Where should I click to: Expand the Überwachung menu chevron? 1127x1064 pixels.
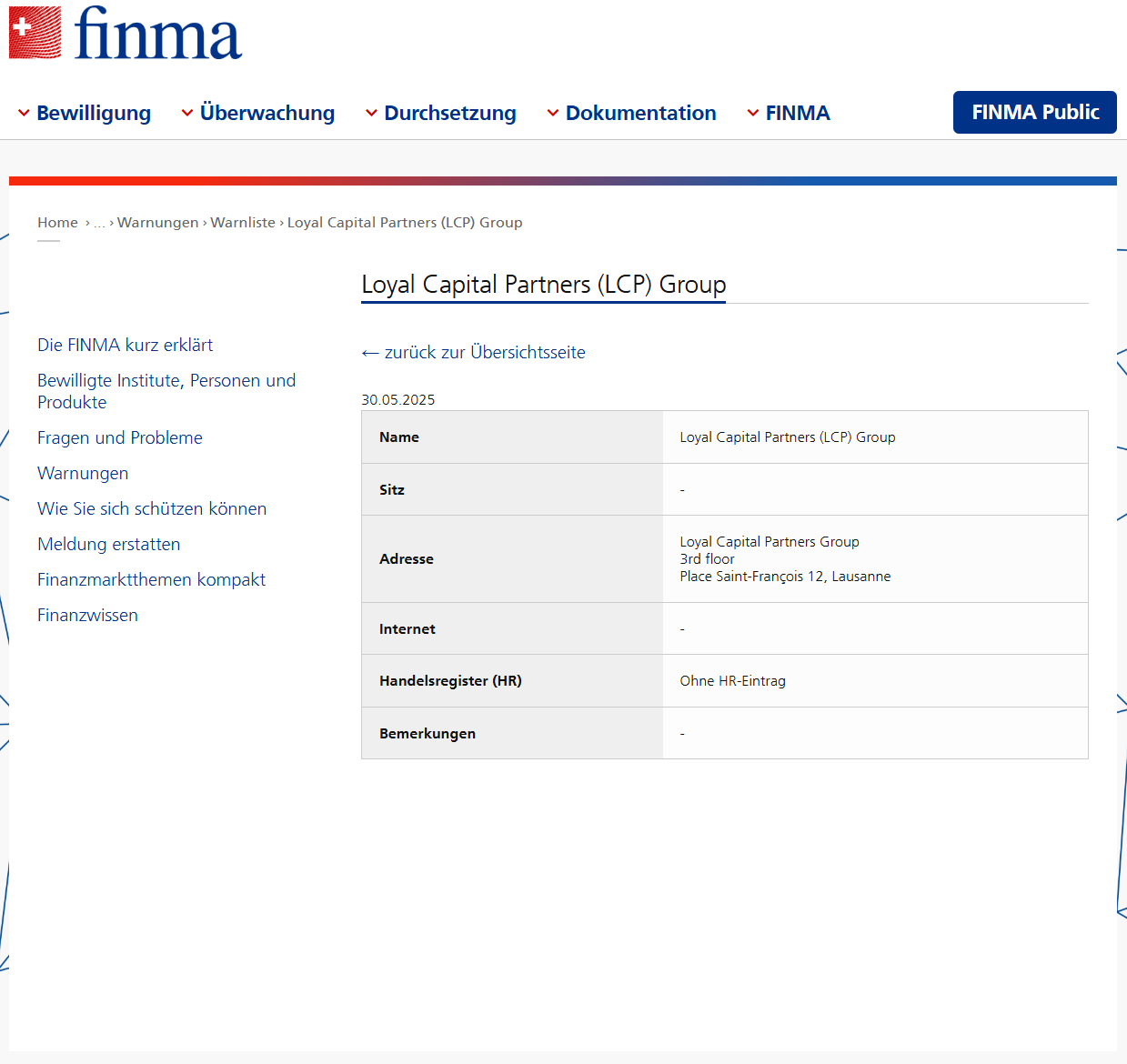coord(187,113)
